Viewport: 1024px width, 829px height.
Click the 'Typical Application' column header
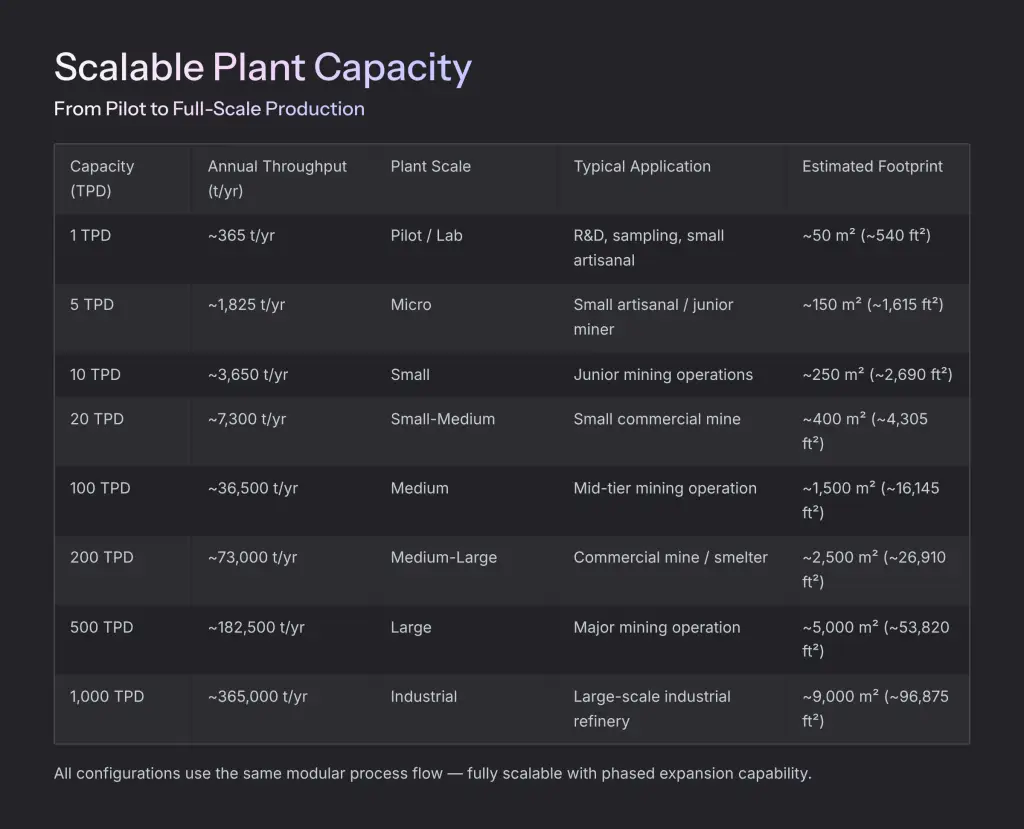(x=642, y=167)
